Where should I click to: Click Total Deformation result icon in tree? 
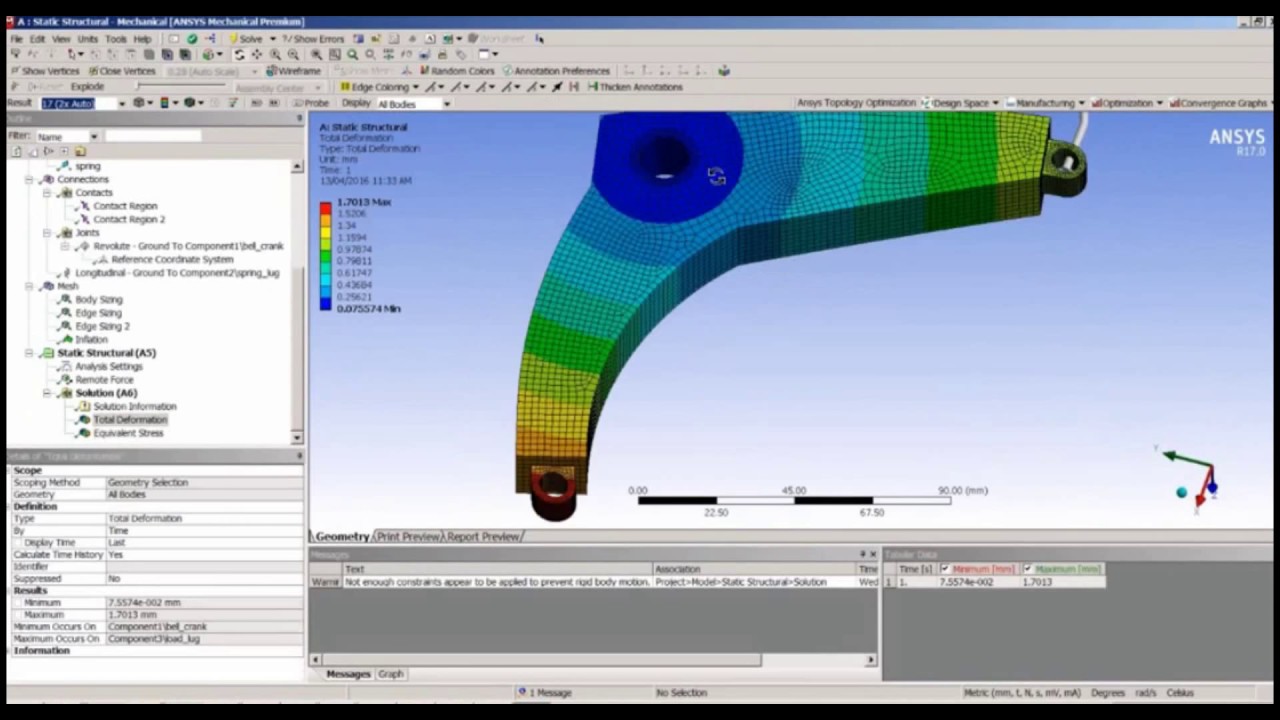[85, 420]
